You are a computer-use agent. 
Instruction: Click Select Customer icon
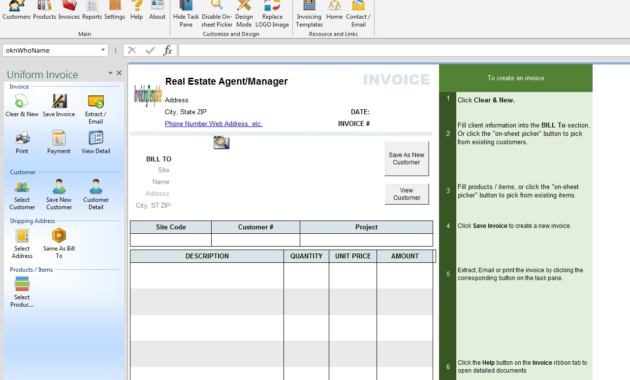[22, 195]
